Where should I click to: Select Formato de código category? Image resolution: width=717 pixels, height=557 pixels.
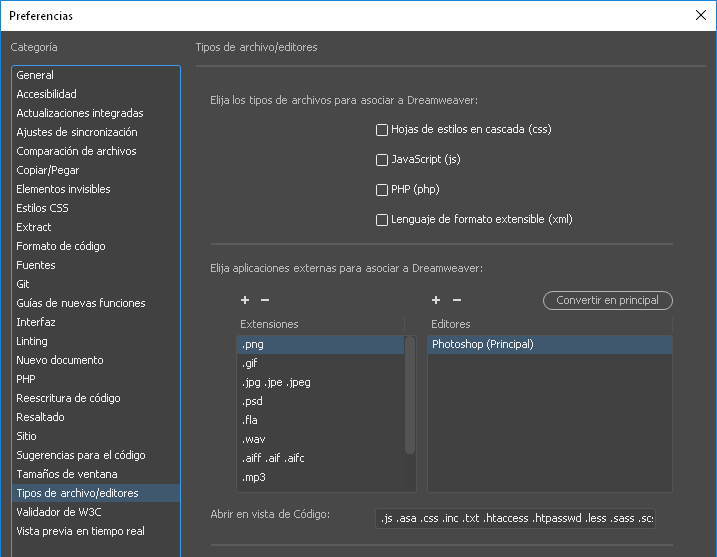pos(96,246)
